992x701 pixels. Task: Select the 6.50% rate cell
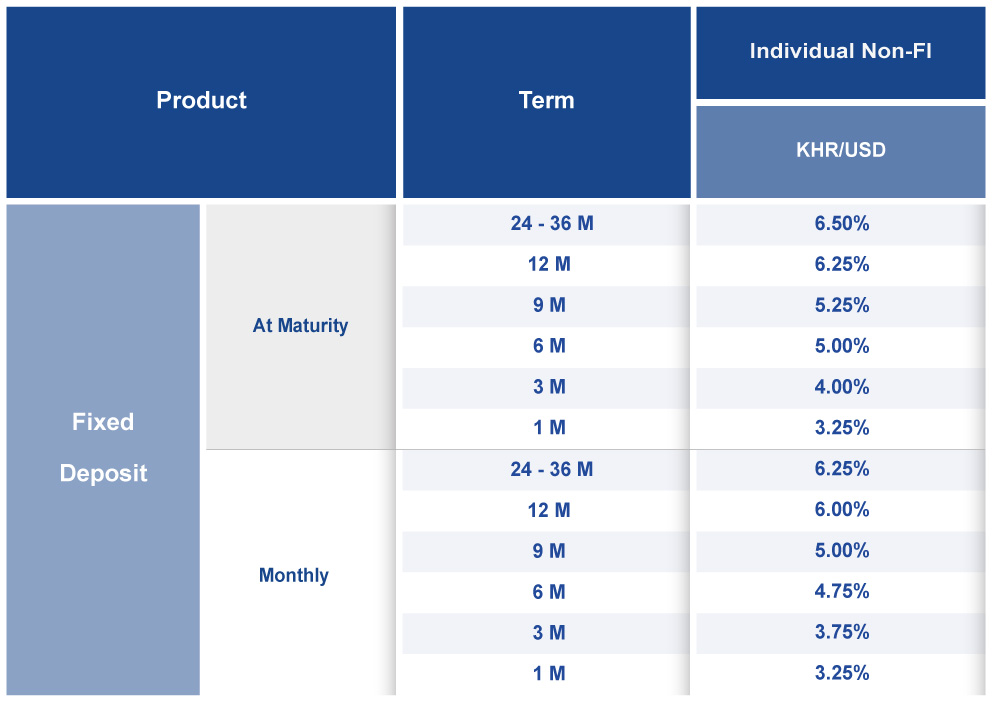pos(841,224)
